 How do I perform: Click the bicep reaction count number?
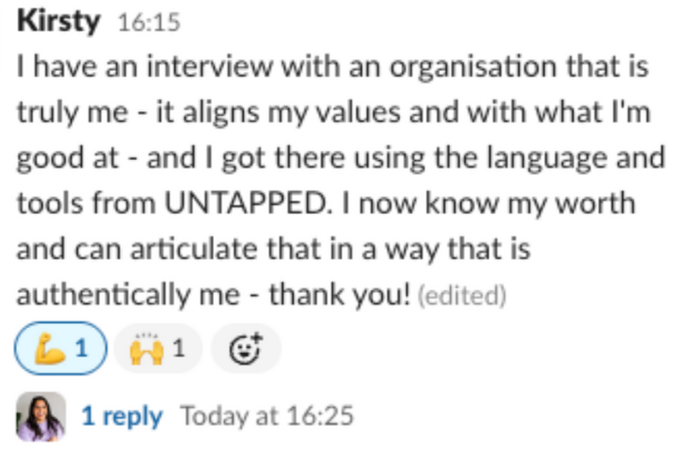tap(82, 349)
